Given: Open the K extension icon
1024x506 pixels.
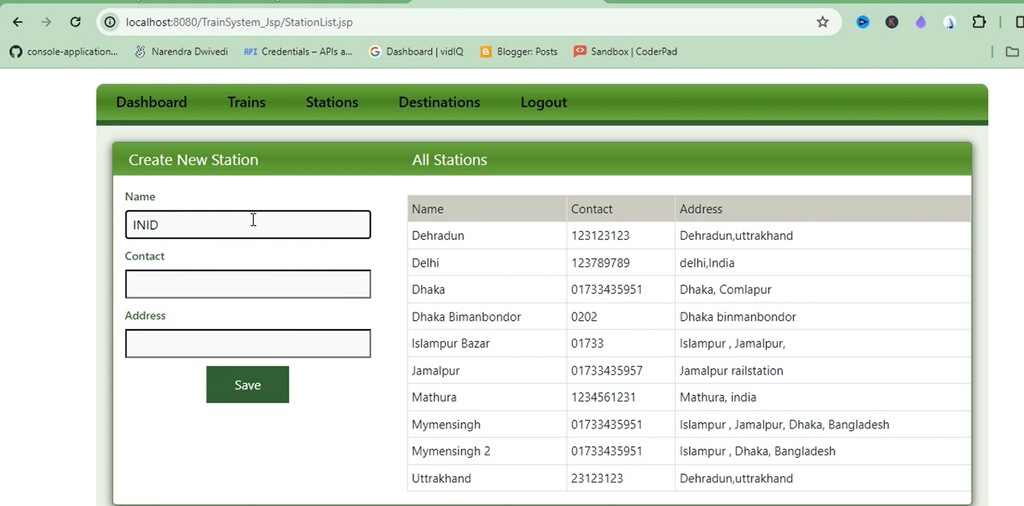Looking at the screenshot, I should coord(891,22).
